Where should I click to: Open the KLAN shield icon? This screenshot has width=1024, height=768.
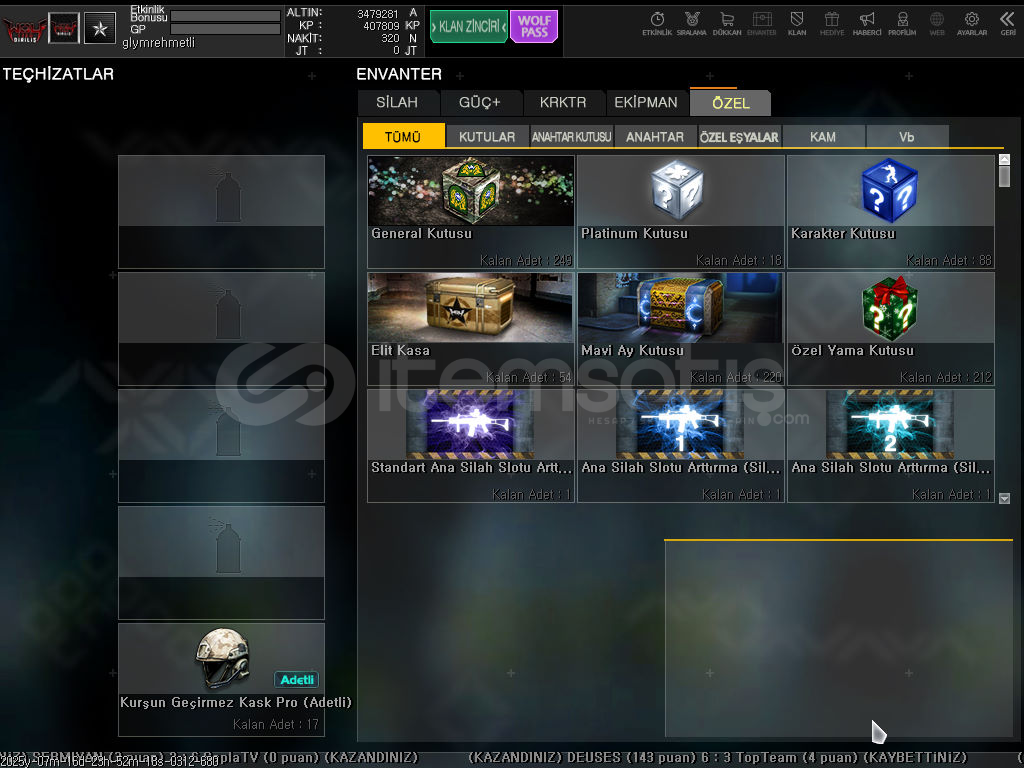[x=797, y=24]
